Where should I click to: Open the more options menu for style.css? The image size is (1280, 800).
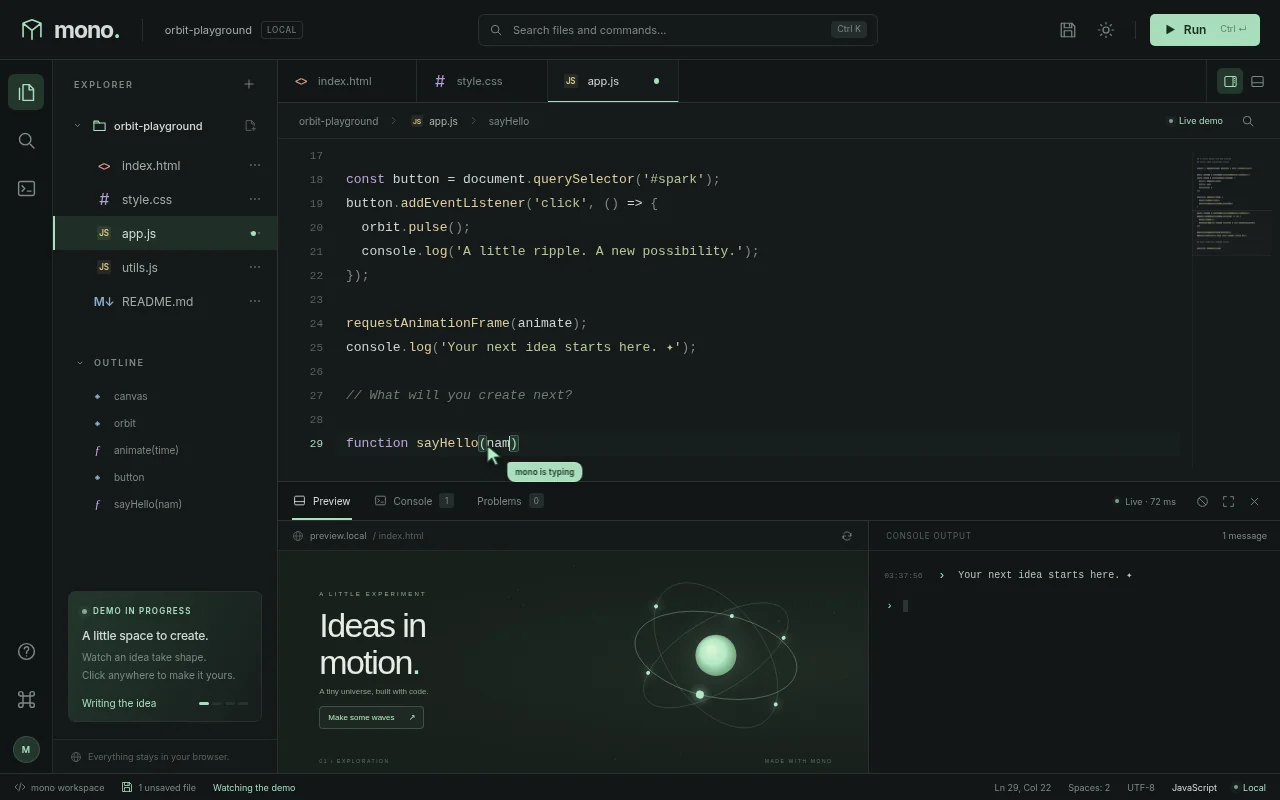tap(255, 200)
